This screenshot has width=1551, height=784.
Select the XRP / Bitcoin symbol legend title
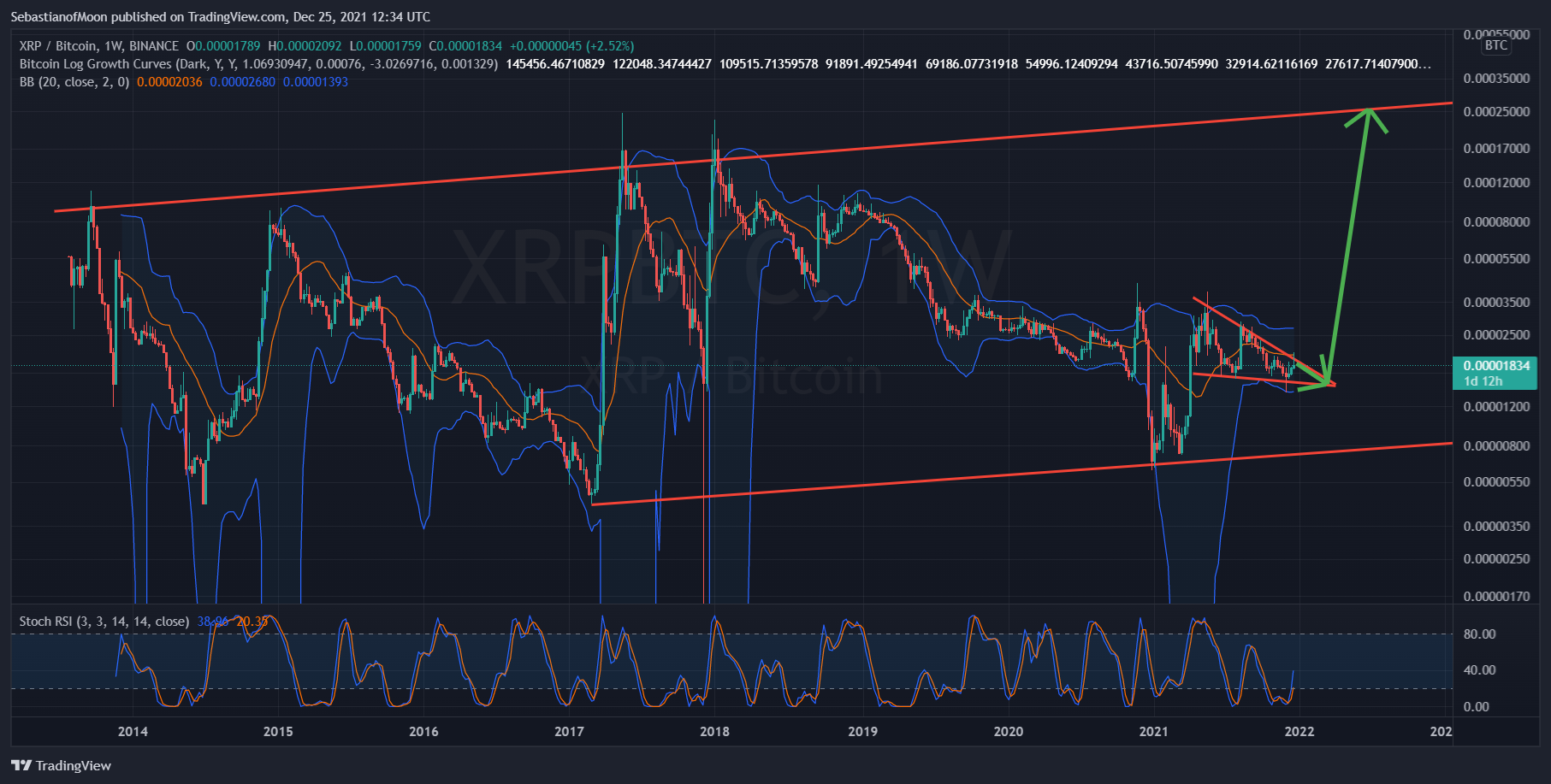(x=99, y=46)
